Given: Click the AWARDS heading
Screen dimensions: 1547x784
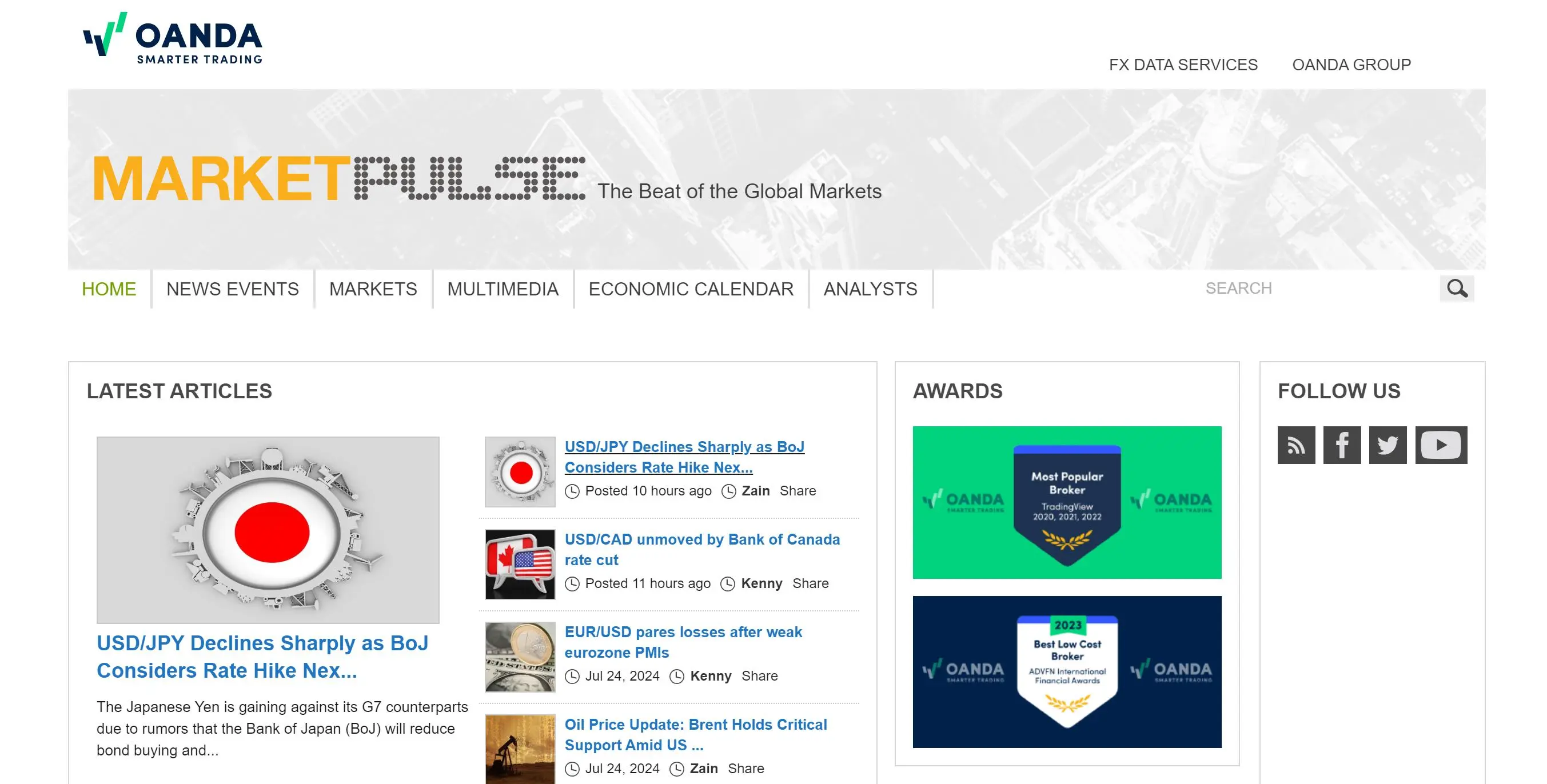Looking at the screenshot, I should point(957,391).
